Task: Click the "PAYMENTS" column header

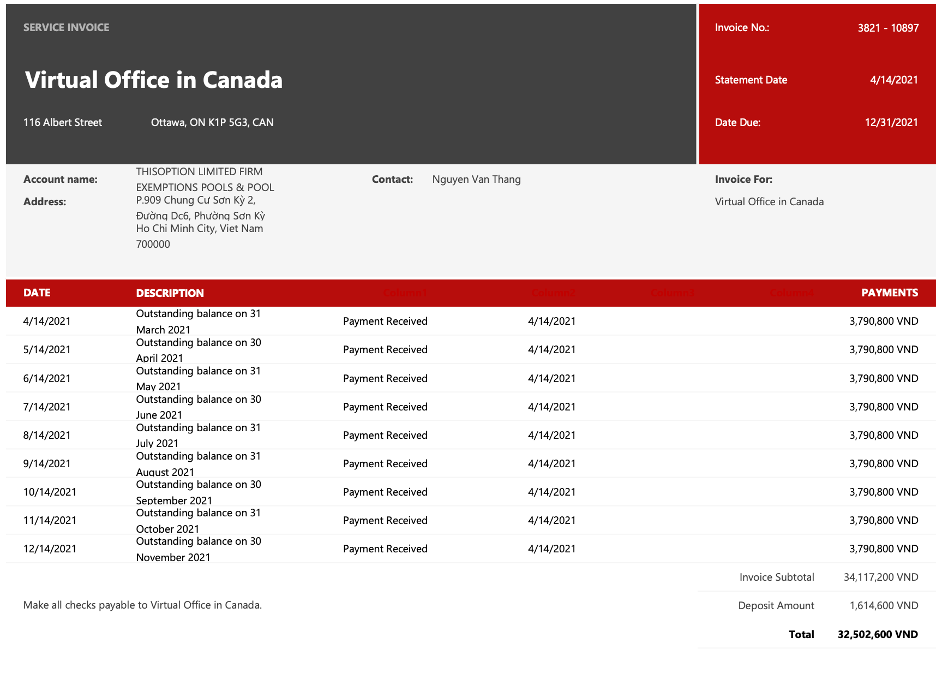Action: (889, 293)
